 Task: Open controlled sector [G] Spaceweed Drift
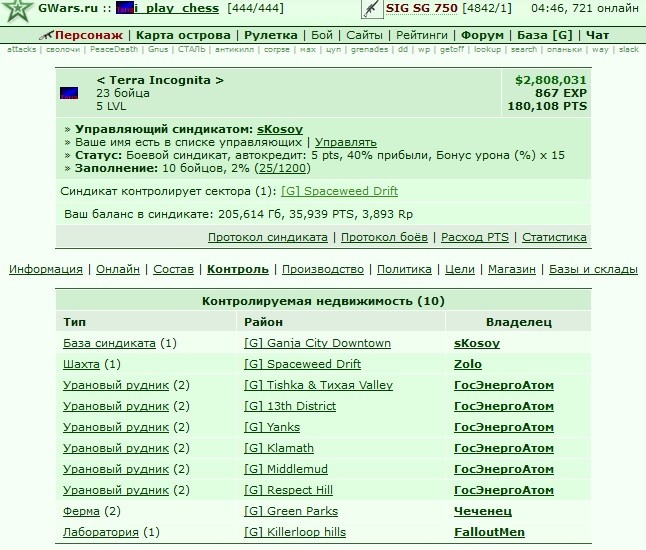pos(339,191)
